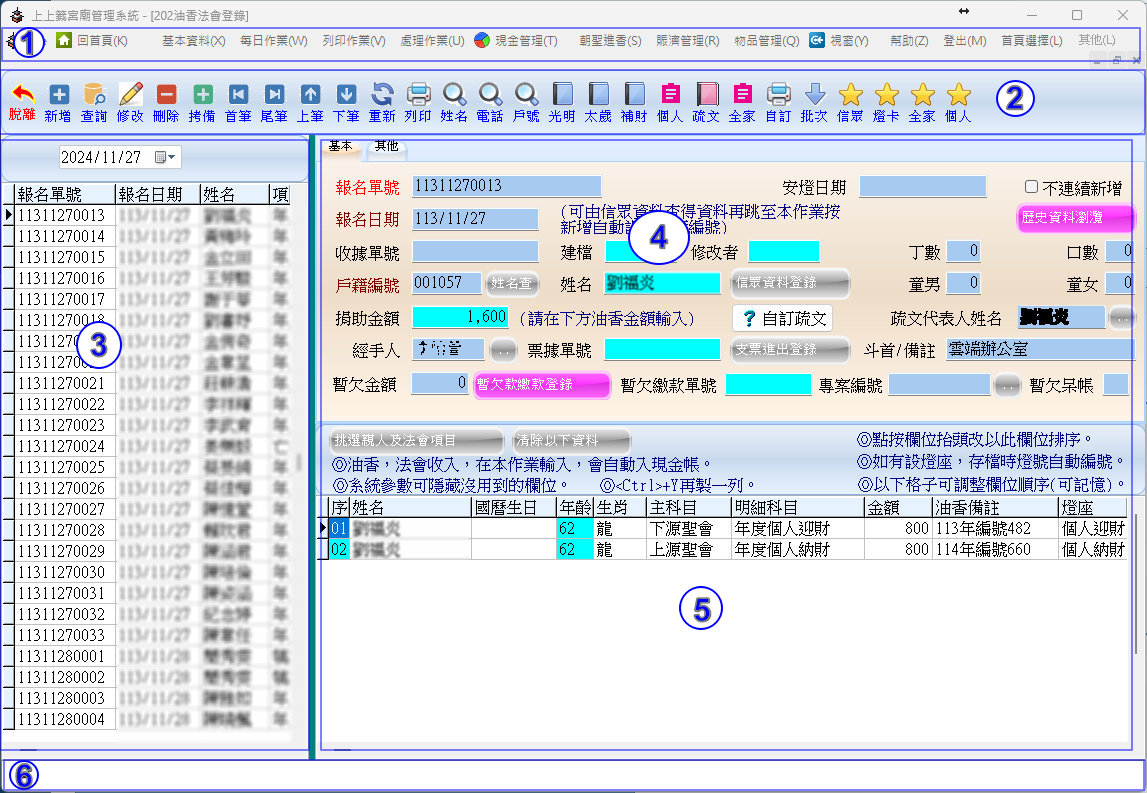
Task: Jump to first record with 首筆
Action: [x=238, y=96]
